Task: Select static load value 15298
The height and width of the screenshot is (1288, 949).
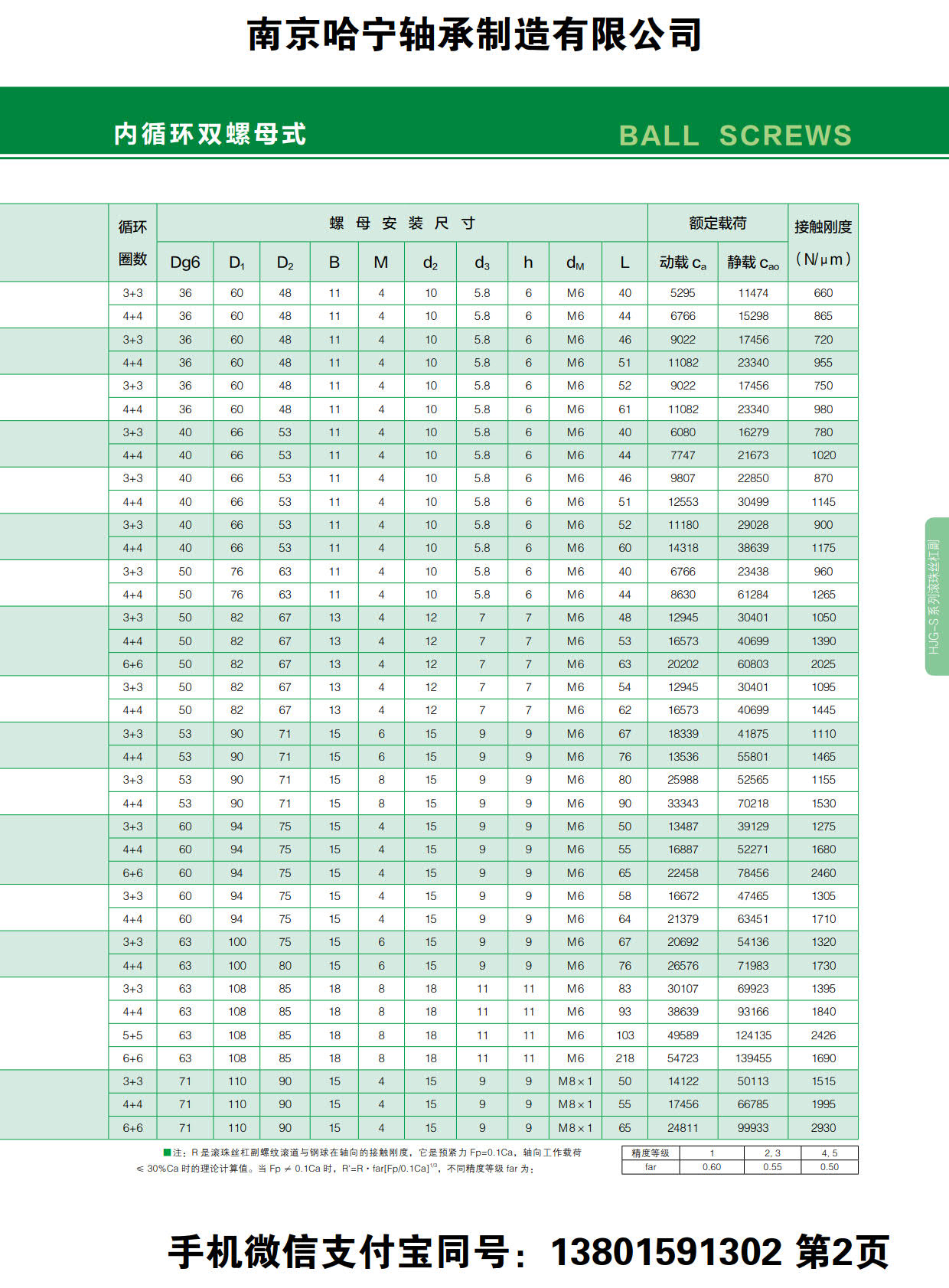Action: (753, 316)
